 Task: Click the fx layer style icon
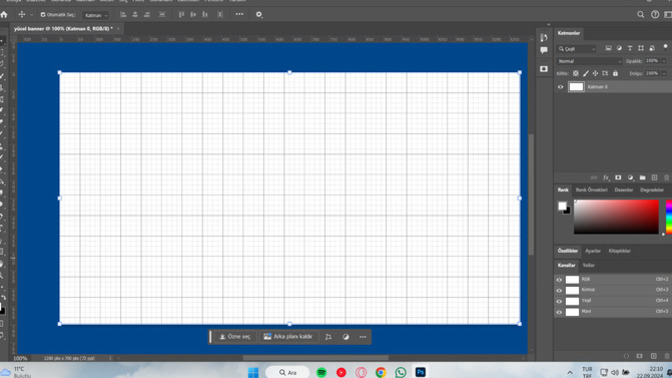click(606, 177)
